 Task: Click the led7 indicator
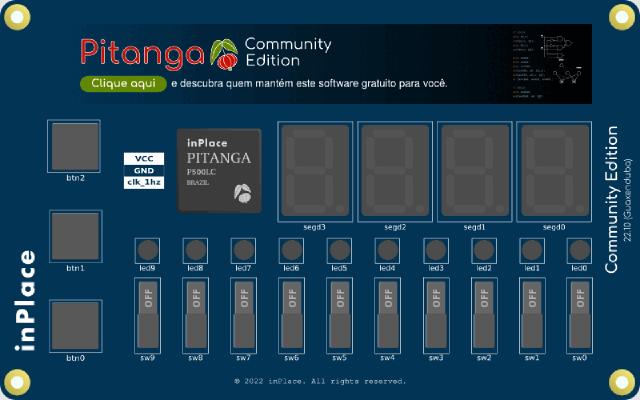[244, 251]
